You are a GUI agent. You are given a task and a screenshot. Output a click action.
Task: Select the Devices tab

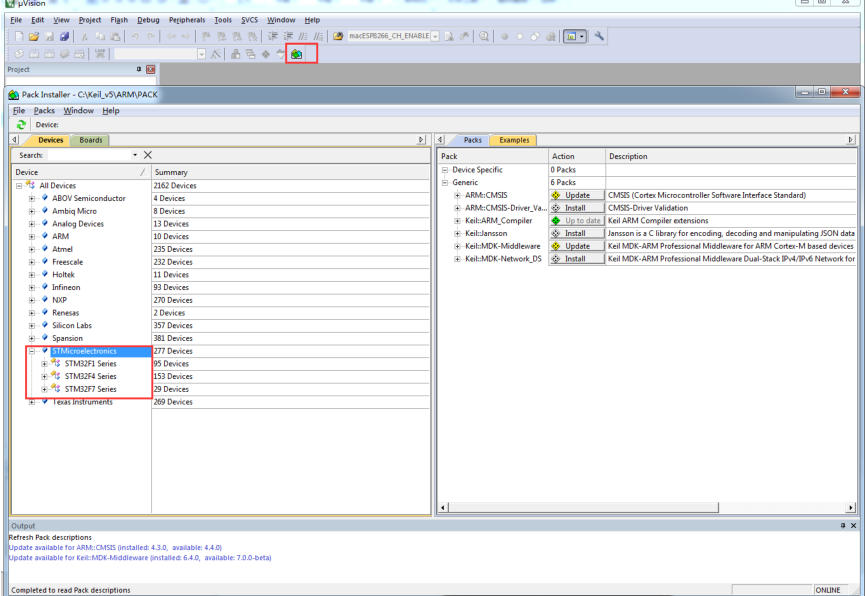coord(51,140)
